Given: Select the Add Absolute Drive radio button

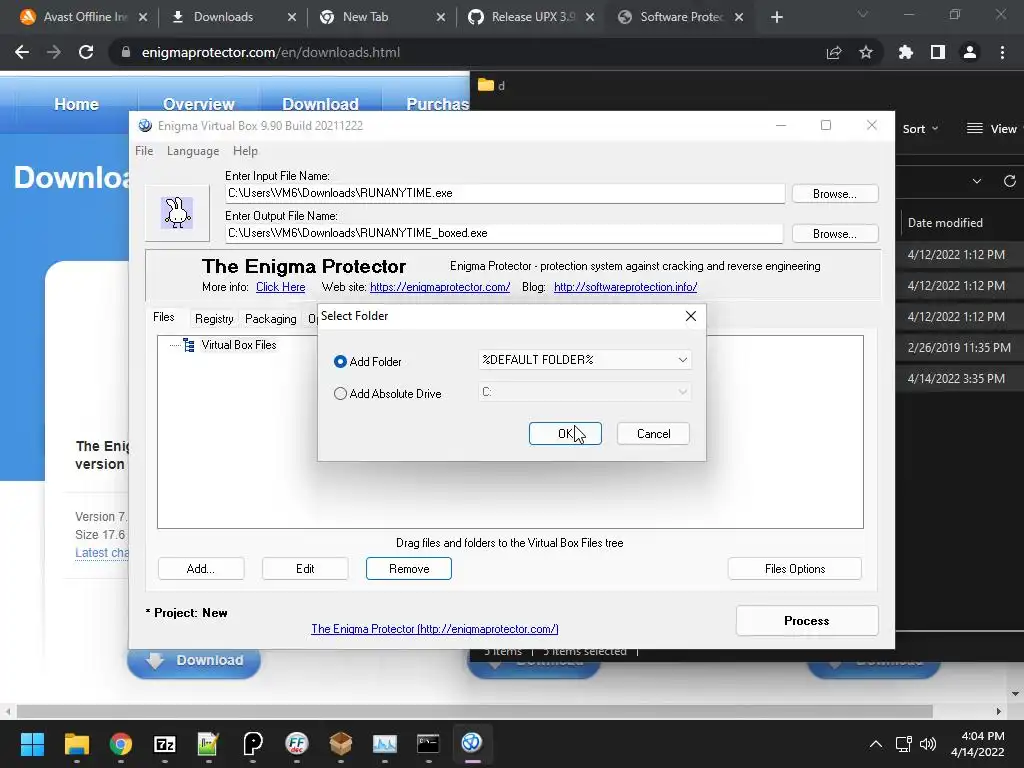Looking at the screenshot, I should coord(340,393).
